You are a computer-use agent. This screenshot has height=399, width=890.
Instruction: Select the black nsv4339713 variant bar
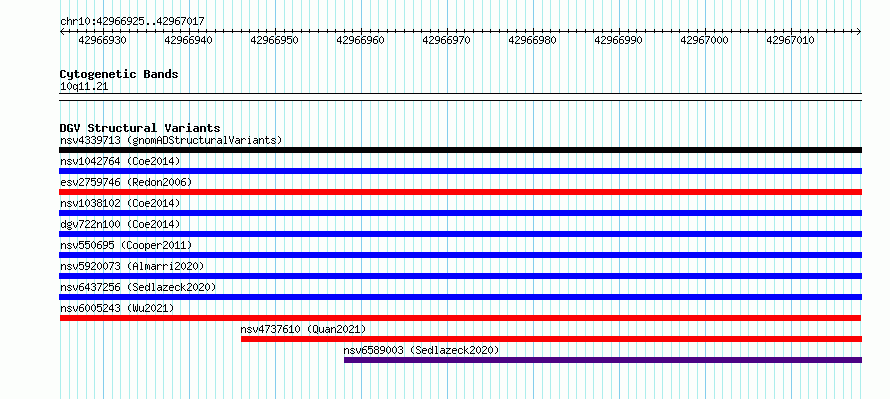coord(461,150)
